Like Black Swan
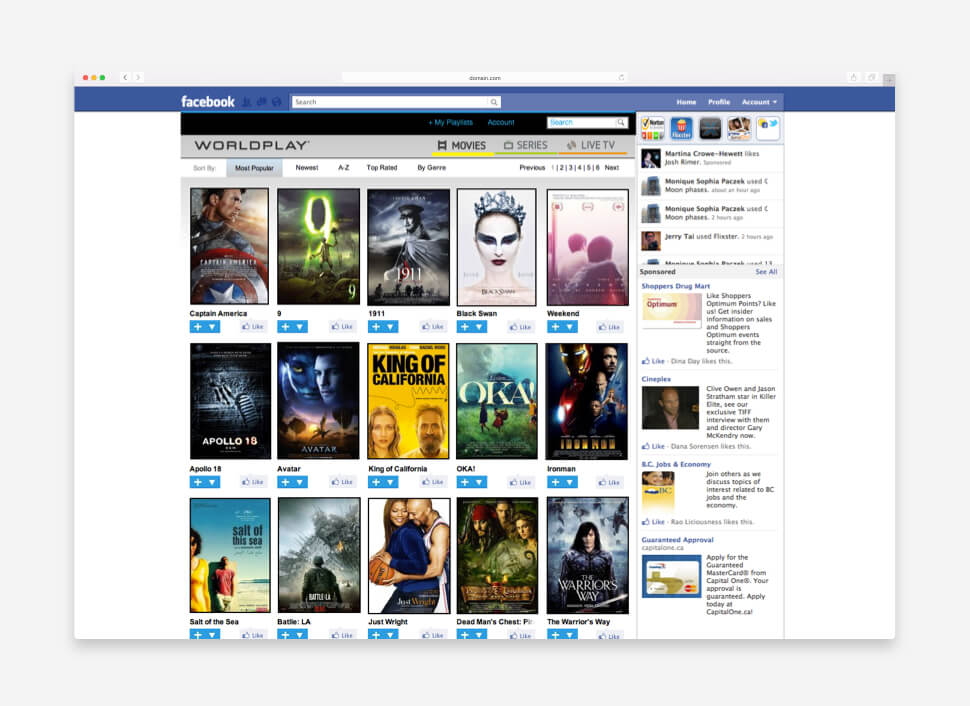Screen dimensions: 970x706 521,327
